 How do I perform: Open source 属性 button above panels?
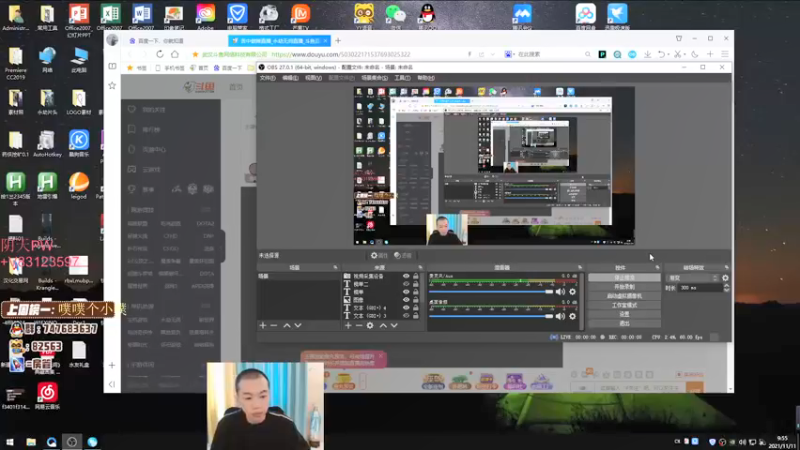click(x=379, y=256)
